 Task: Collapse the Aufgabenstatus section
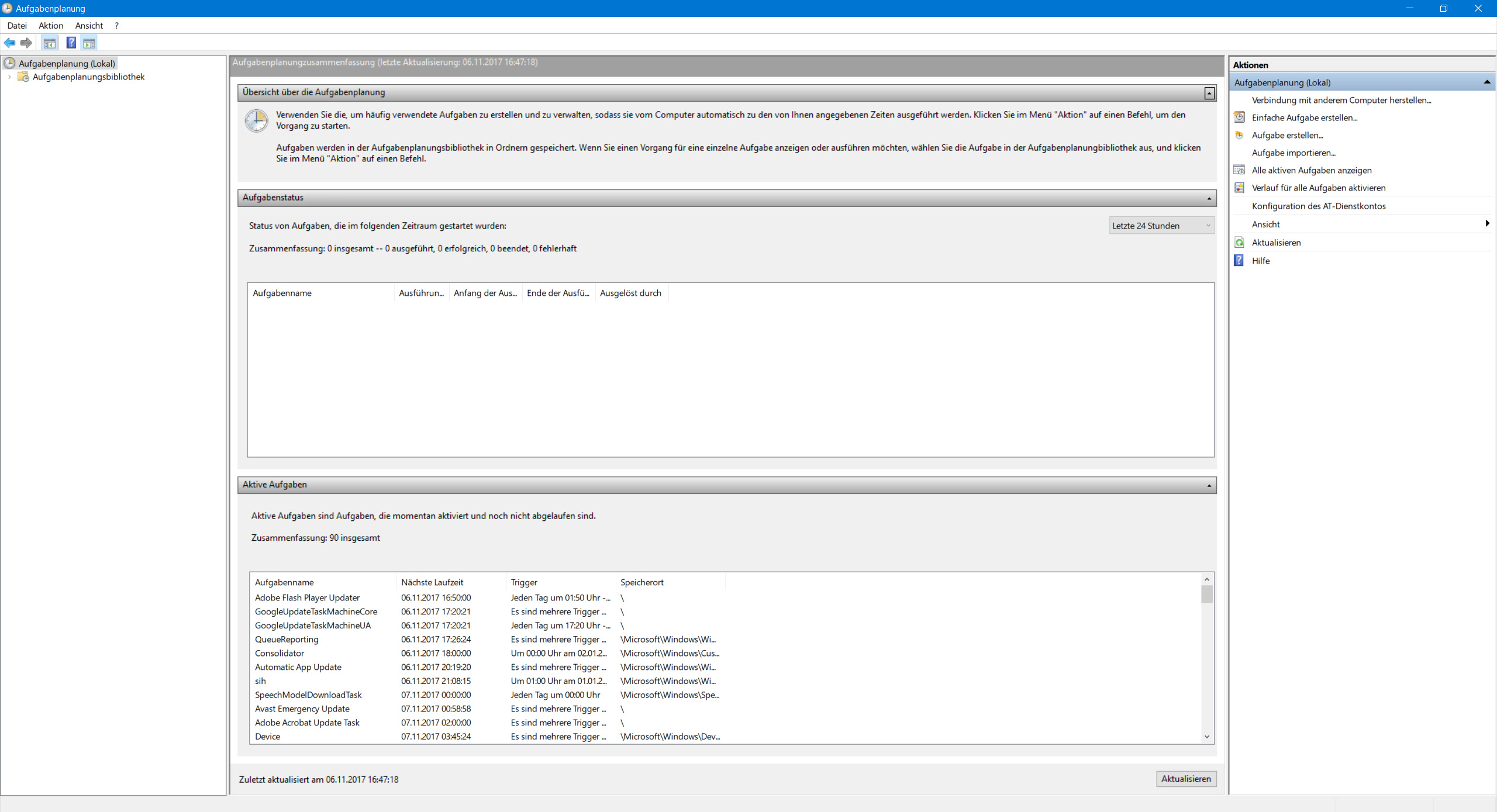(1209, 199)
